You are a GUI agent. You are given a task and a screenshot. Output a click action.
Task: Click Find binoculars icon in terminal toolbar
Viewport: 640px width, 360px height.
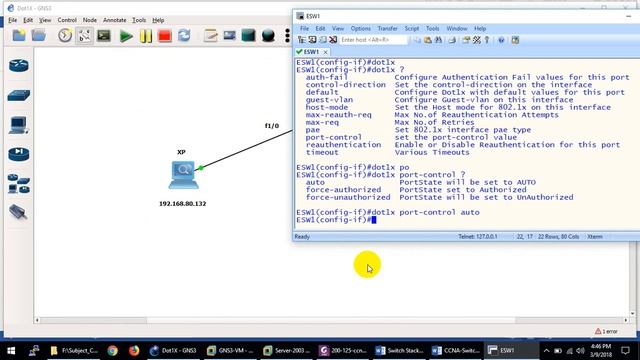(438, 40)
